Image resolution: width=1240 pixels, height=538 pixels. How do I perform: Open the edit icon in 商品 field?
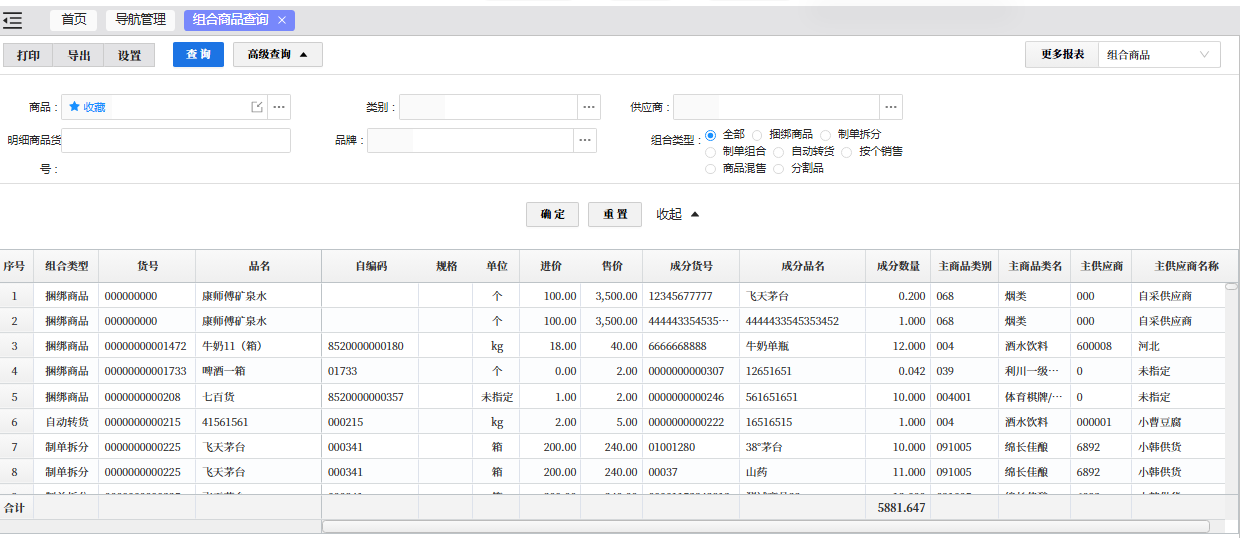tap(256, 107)
